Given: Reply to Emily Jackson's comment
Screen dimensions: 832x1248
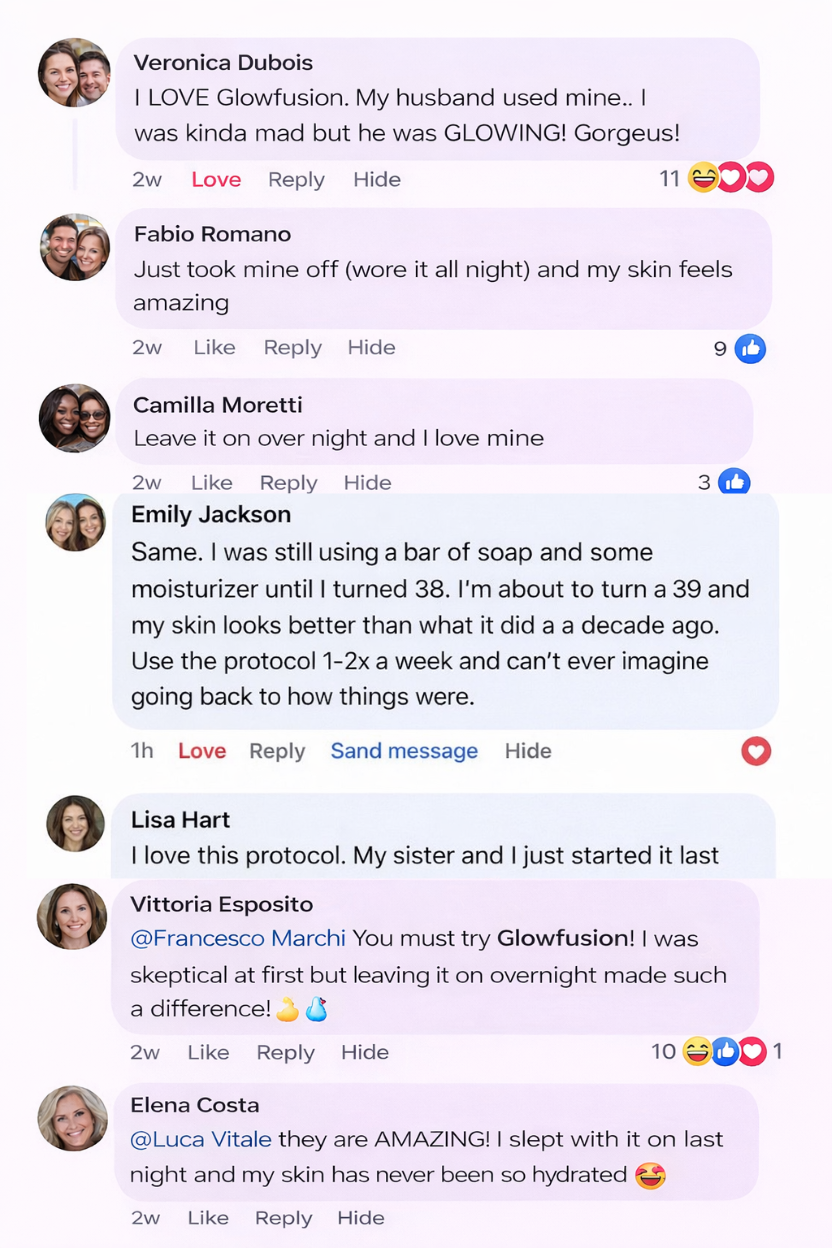Looking at the screenshot, I should 277,751.
